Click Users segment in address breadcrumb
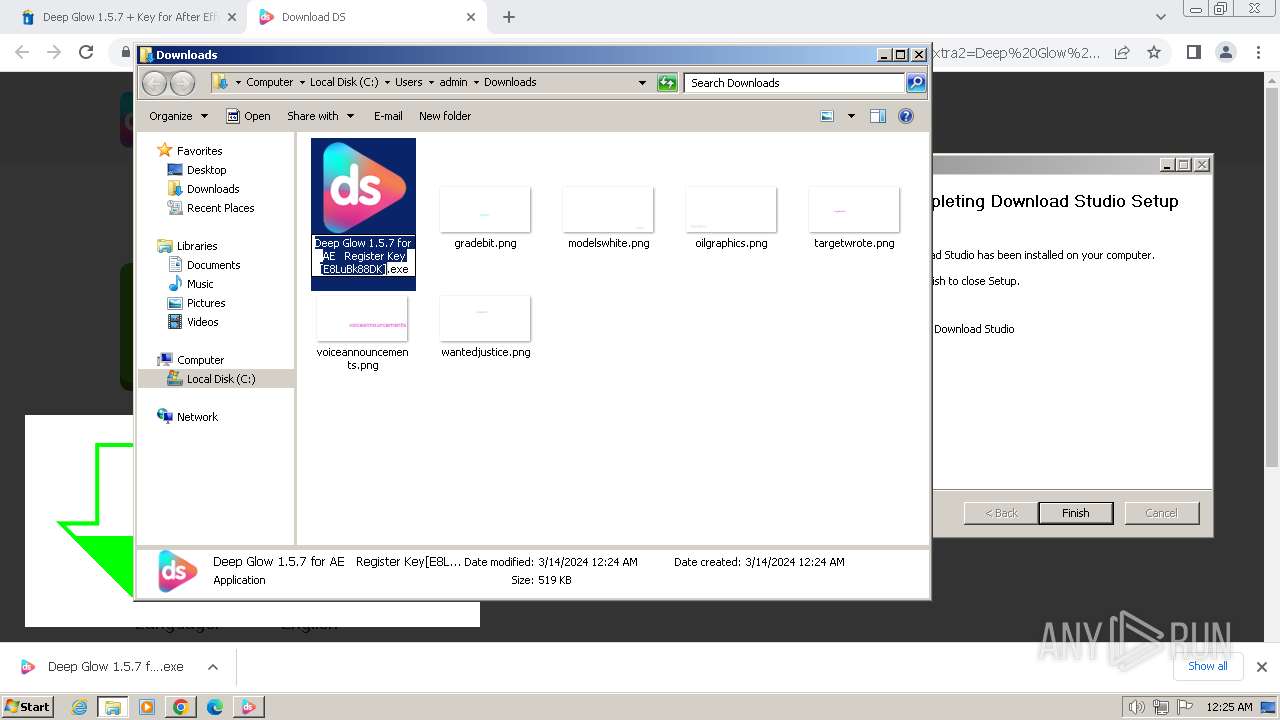The image size is (1280, 720). click(x=408, y=83)
